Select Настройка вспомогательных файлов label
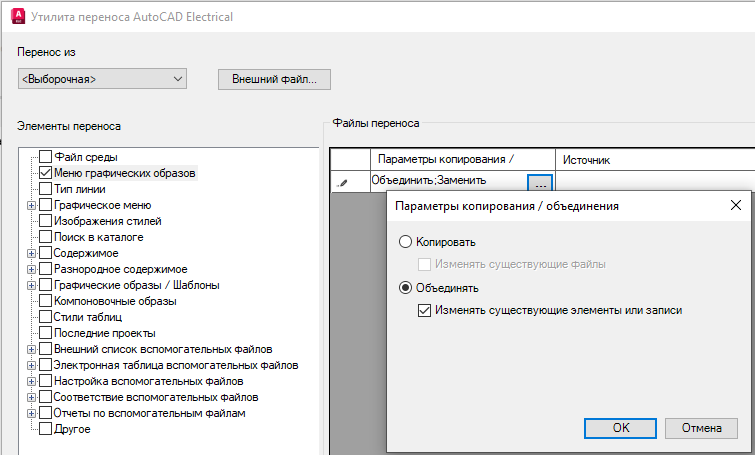 tap(148, 381)
